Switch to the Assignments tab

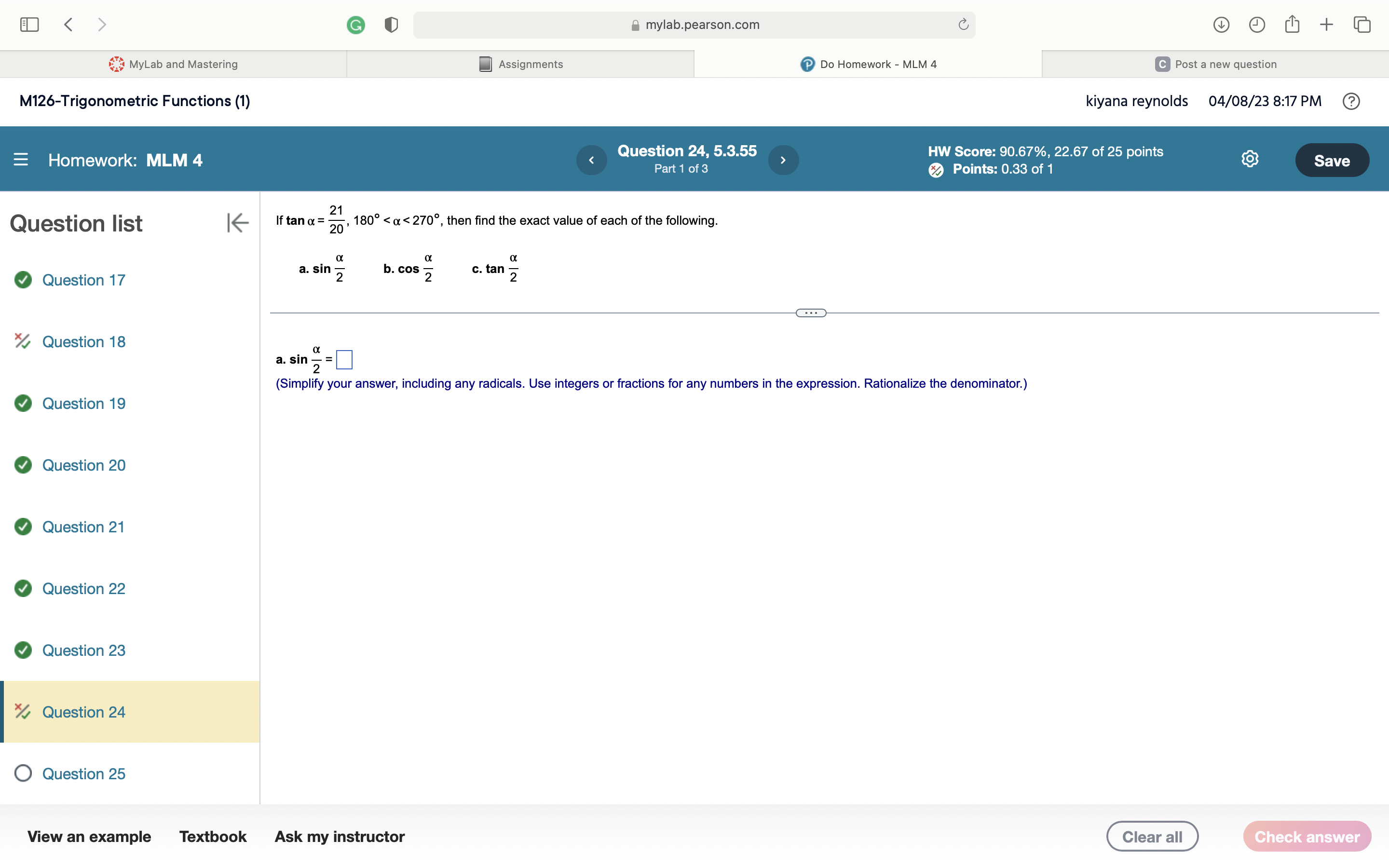[x=520, y=64]
